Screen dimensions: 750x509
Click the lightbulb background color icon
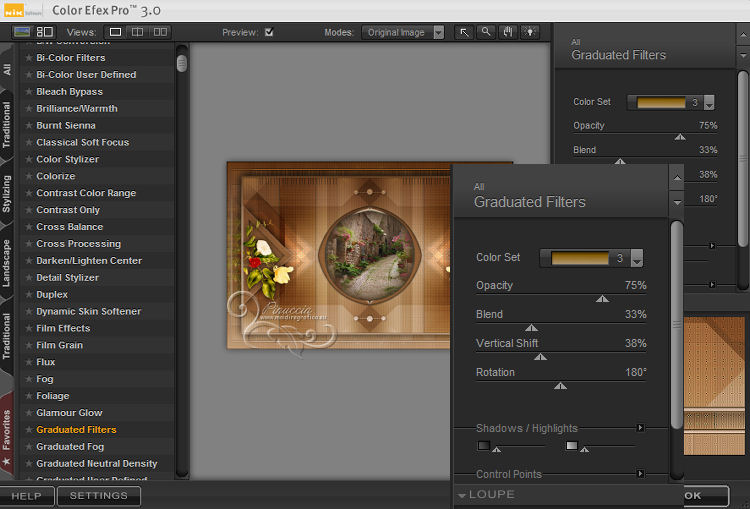click(x=528, y=32)
